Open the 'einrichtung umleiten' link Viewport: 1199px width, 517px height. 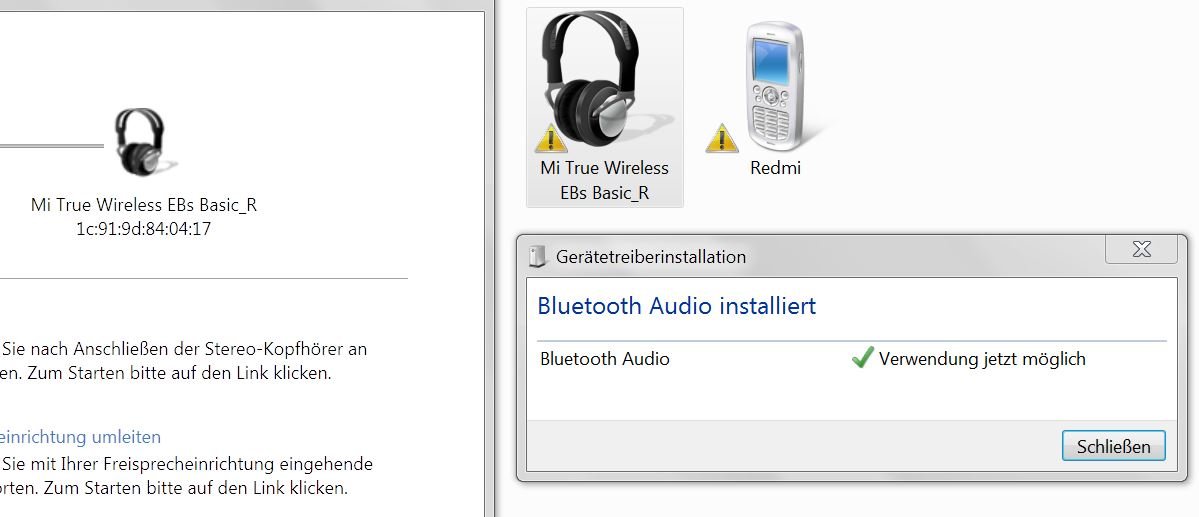coord(80,437)
